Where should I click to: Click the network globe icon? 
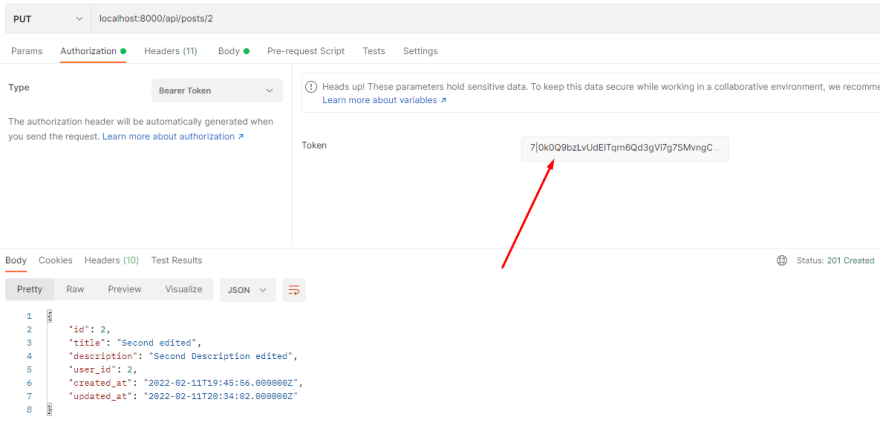pos(782,260)
